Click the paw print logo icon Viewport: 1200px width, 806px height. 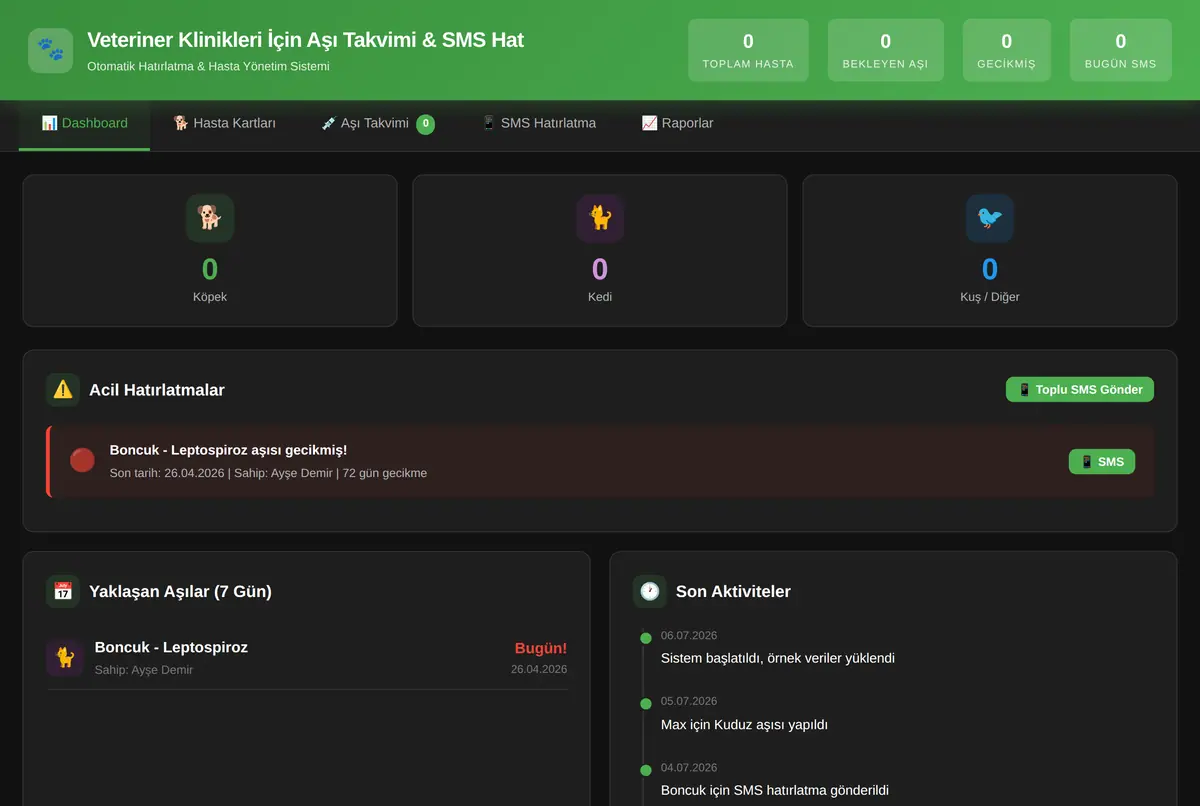(50, 50)
